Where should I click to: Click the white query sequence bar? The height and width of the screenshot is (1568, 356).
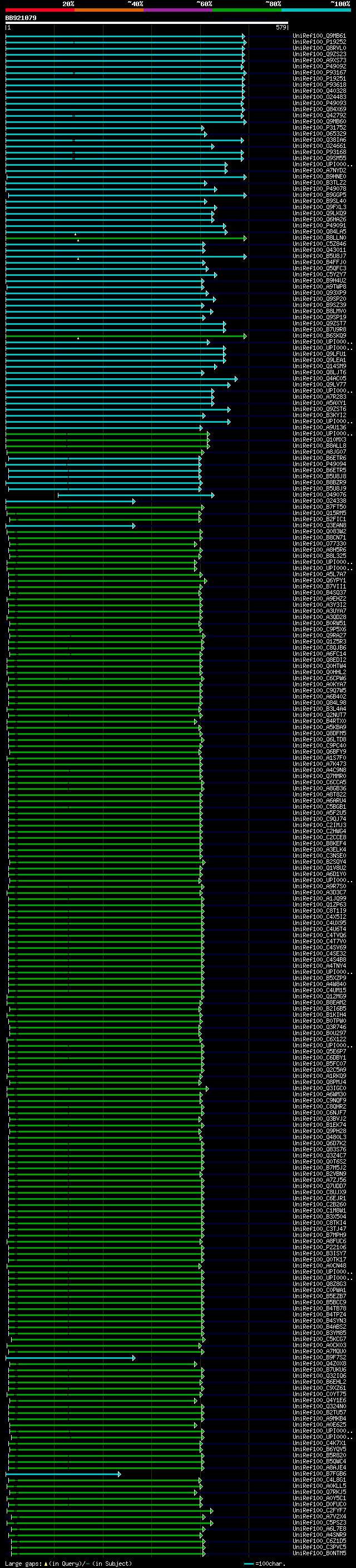tap(147, 22)
